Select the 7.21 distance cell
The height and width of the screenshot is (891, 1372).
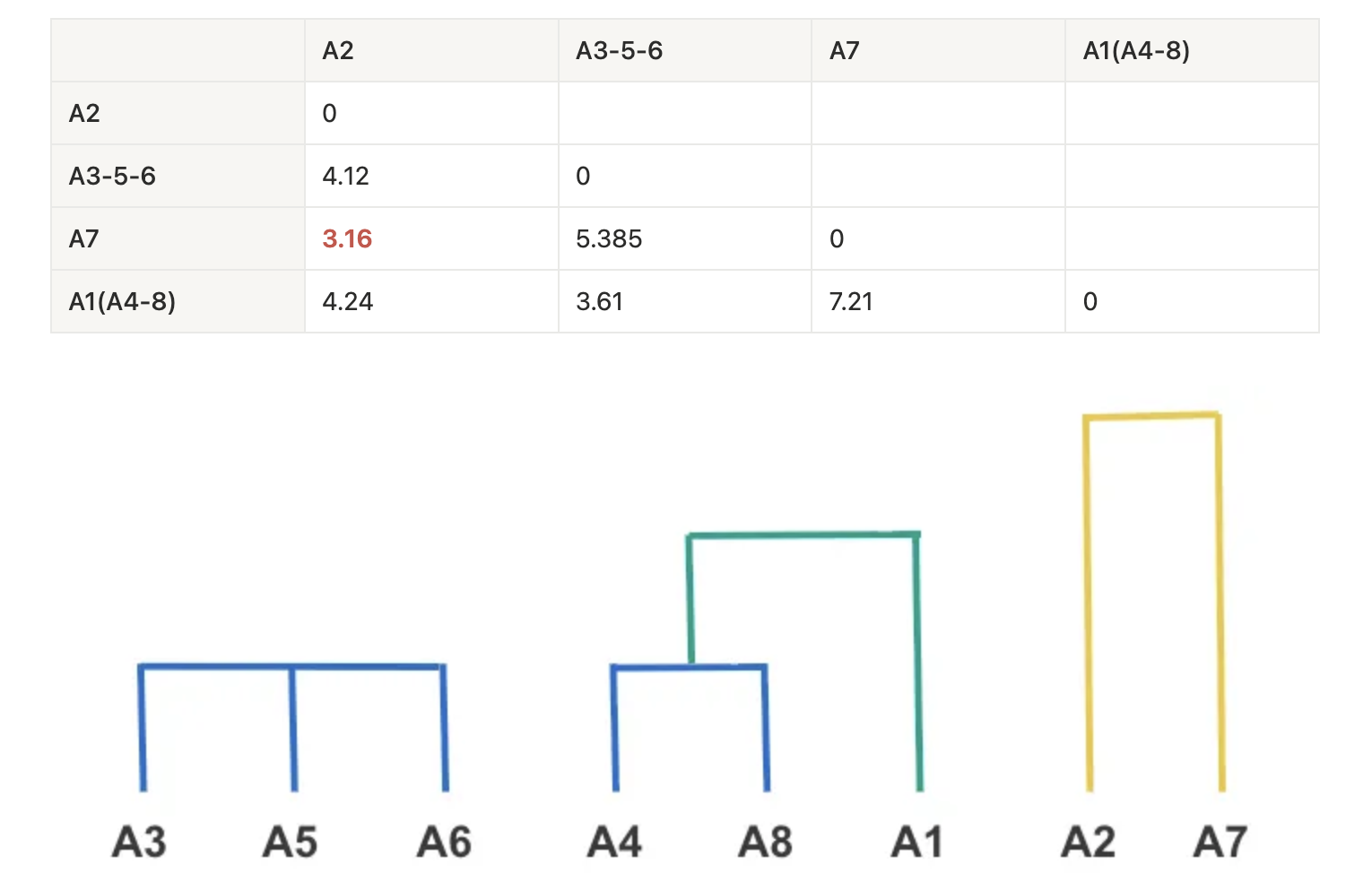pos(851,301)
